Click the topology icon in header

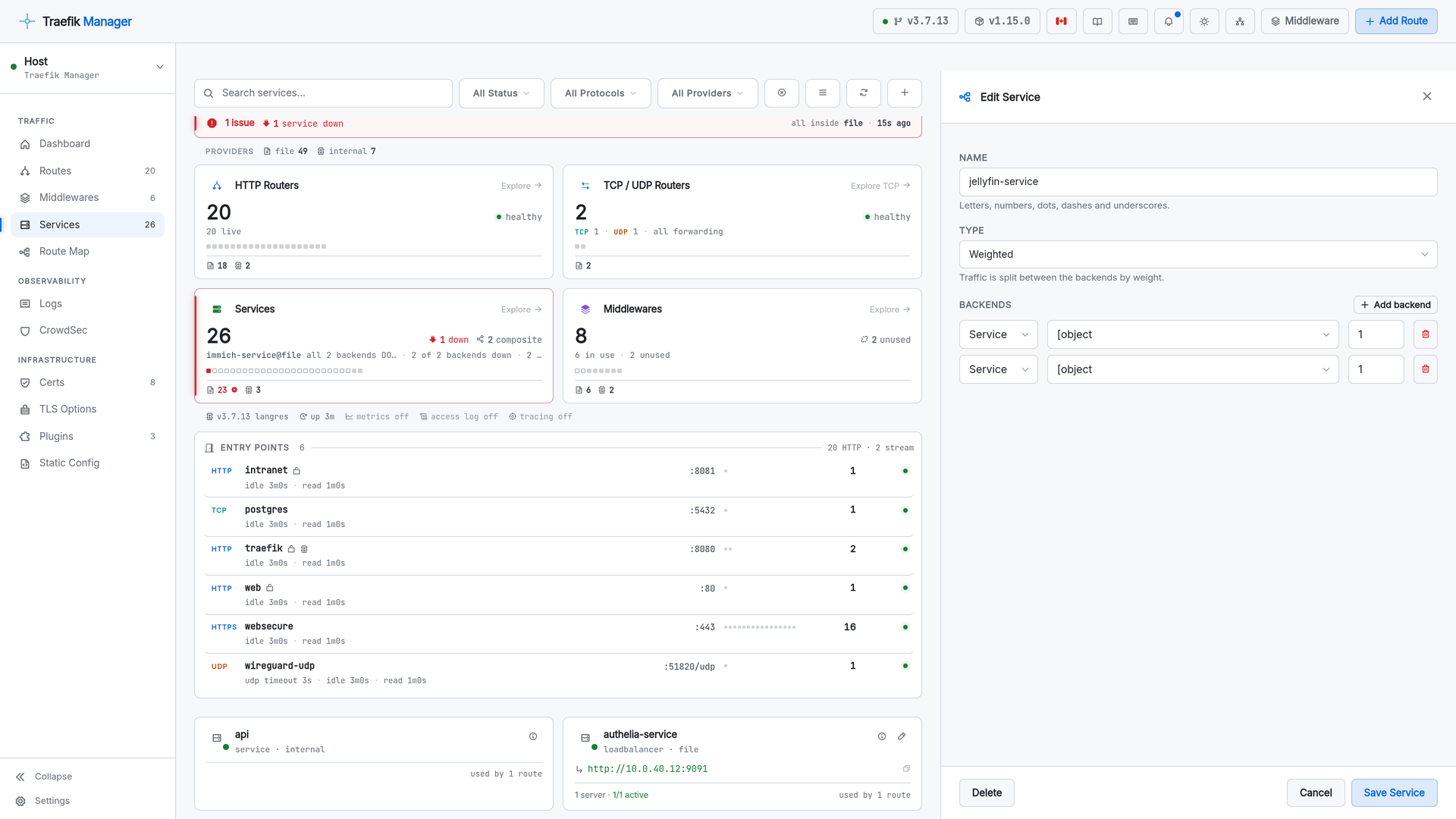pos(1240,21)
